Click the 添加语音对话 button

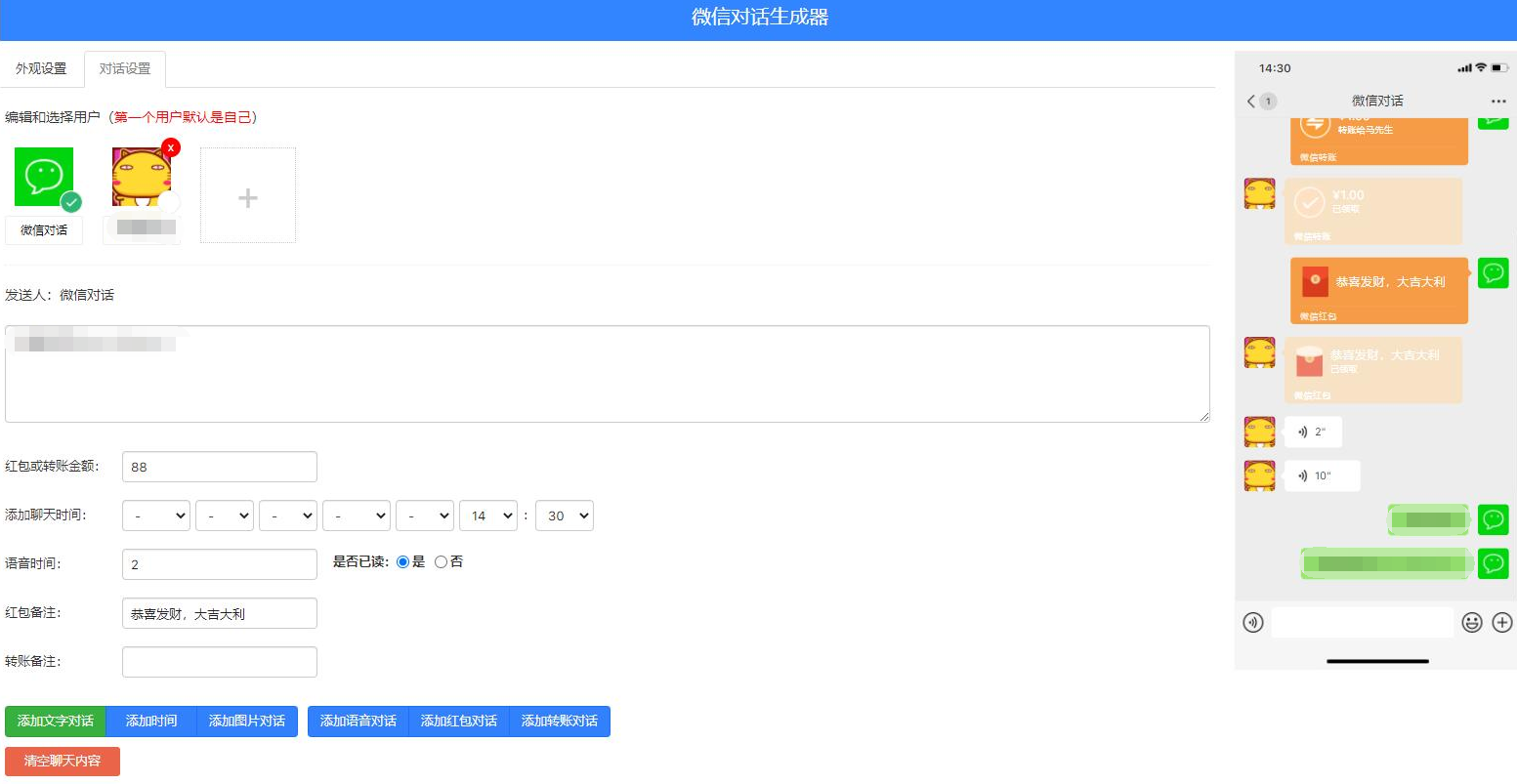tap(358, 722)
